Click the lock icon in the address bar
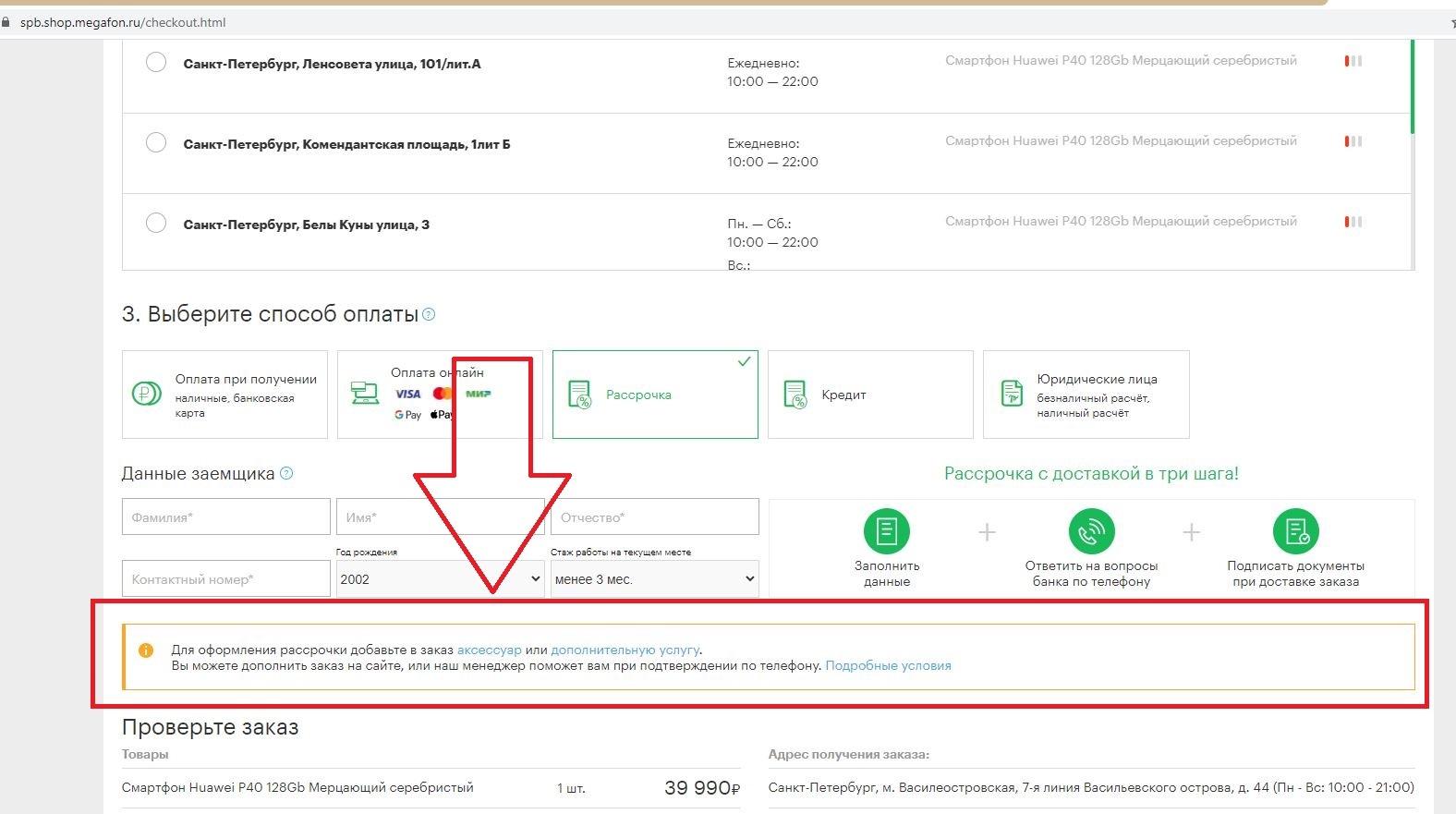1456x814 pixels. click(6, 22)
